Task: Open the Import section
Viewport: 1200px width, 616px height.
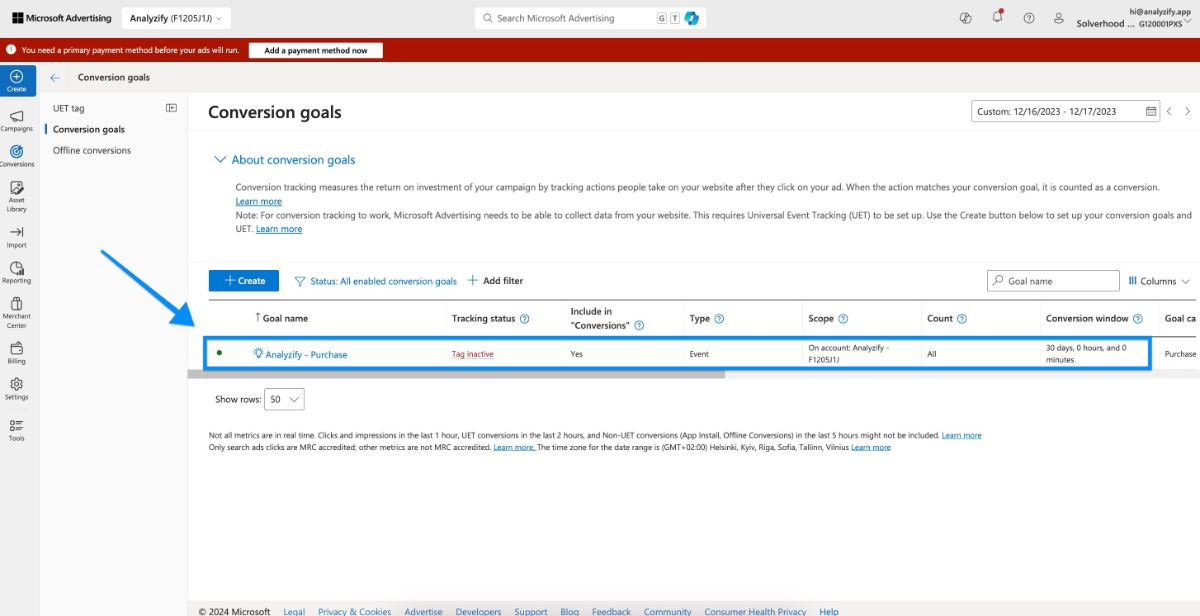Action: tap(17, 237)
